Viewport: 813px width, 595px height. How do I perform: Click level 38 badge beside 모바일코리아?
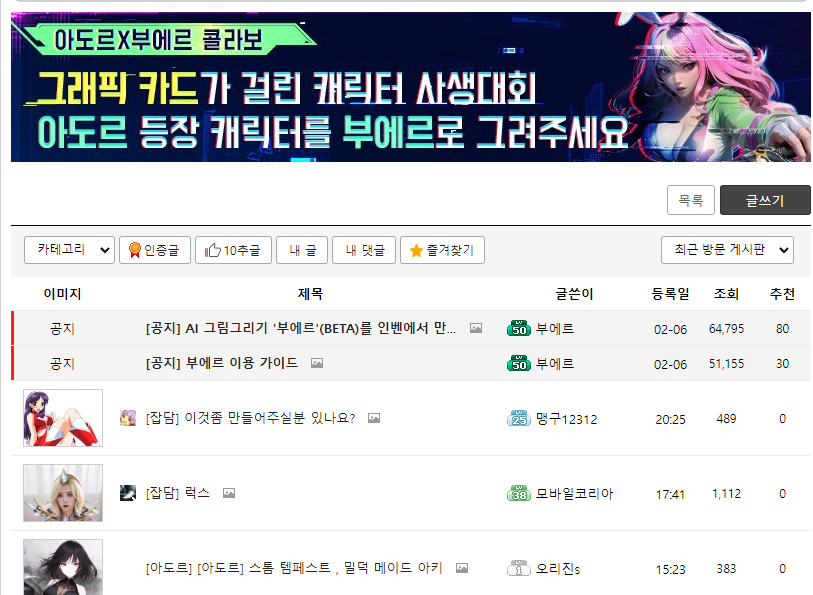(518, 493)
